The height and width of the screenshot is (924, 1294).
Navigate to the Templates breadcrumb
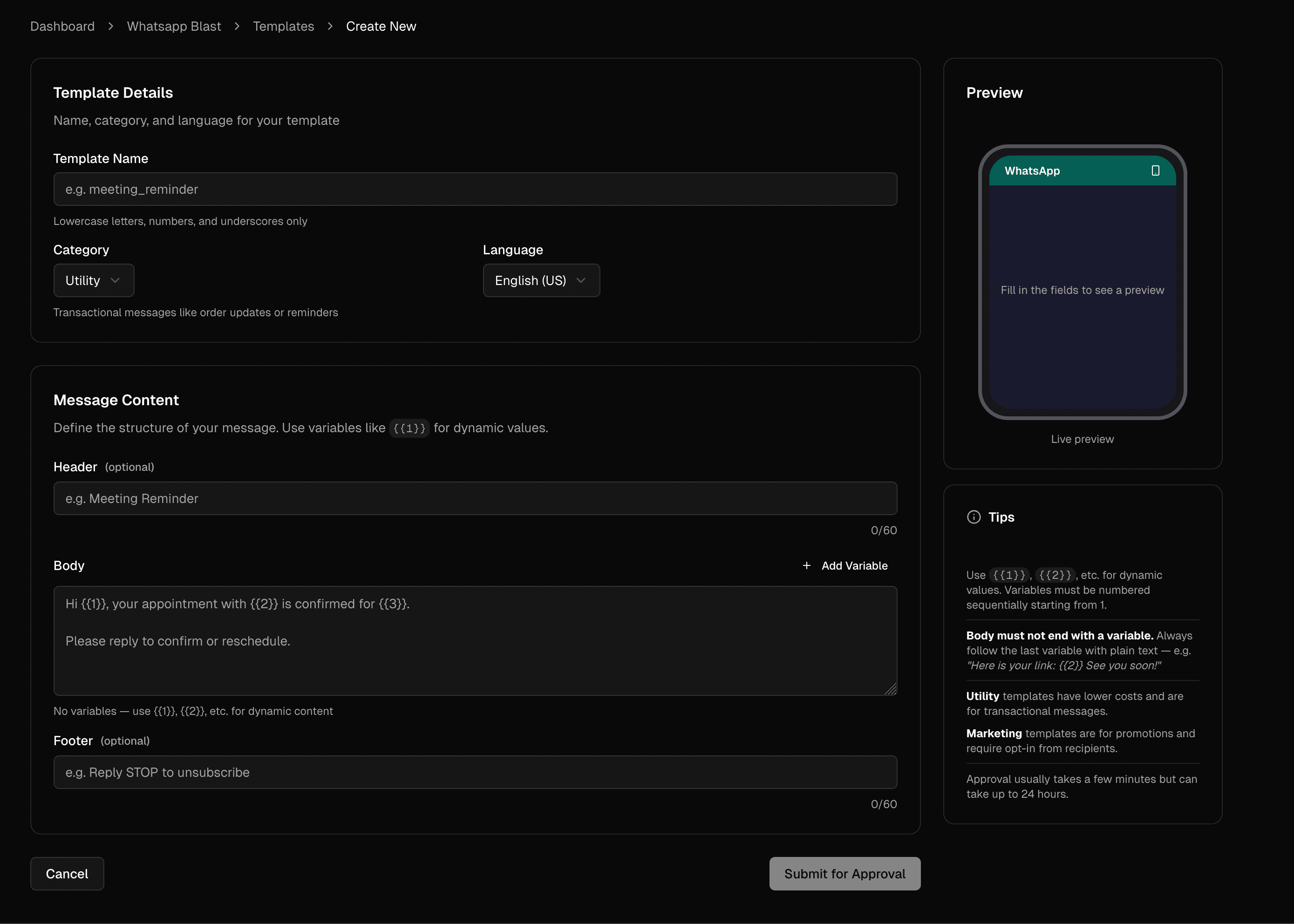click(x=283, y=26)
